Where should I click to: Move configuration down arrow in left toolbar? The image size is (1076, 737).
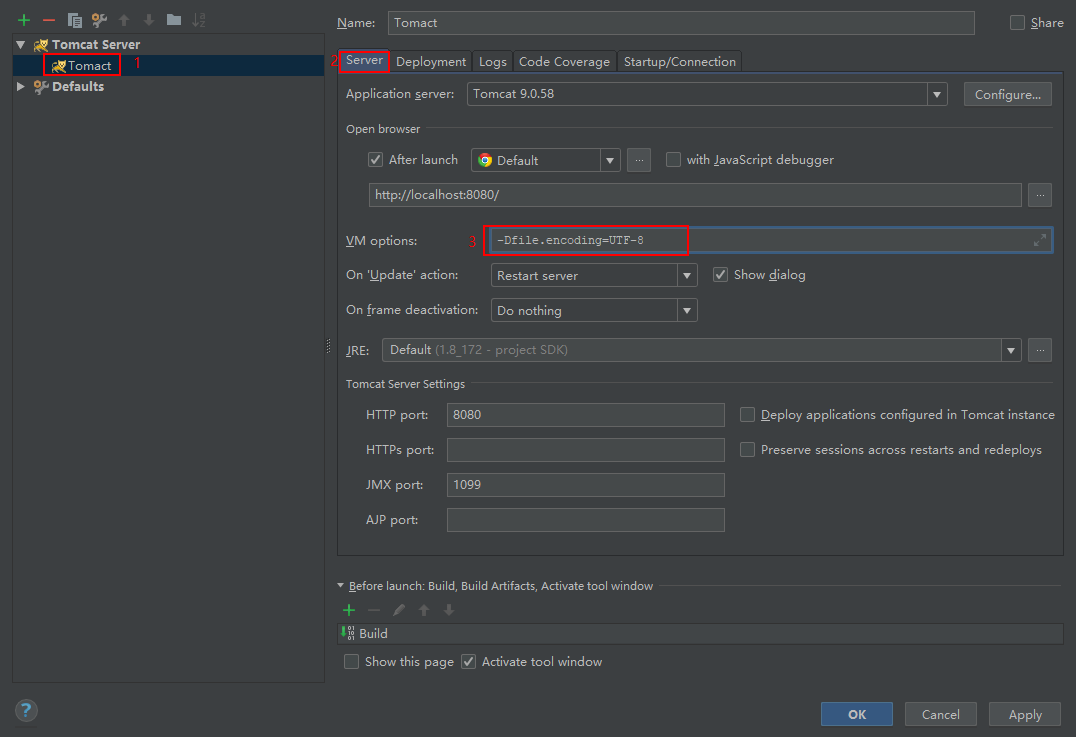click(149, 20)
